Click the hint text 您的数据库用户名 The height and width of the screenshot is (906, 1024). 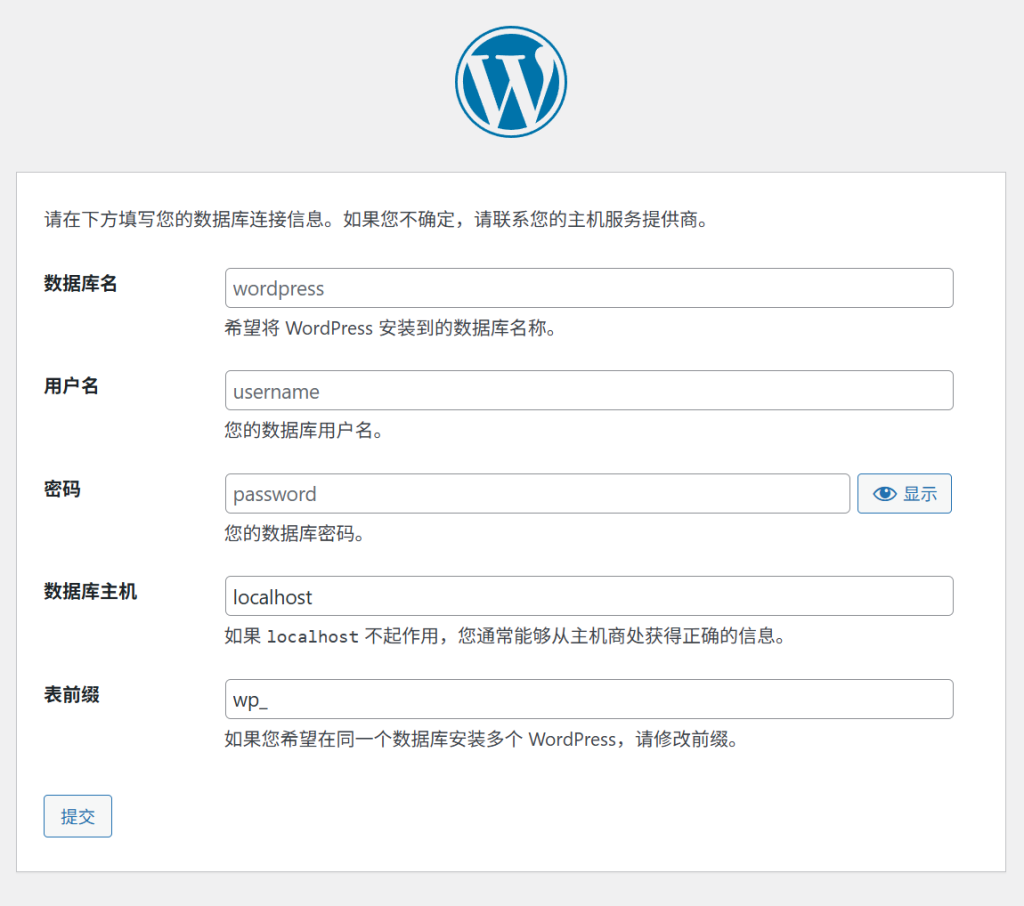point(304,431)
